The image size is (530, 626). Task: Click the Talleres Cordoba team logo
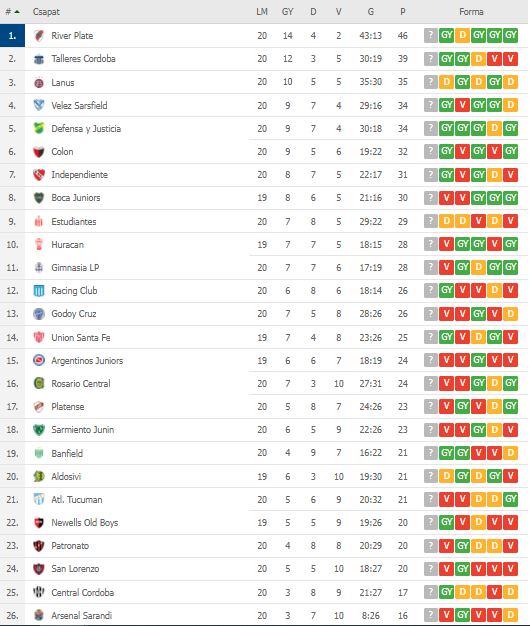point(39,59)
